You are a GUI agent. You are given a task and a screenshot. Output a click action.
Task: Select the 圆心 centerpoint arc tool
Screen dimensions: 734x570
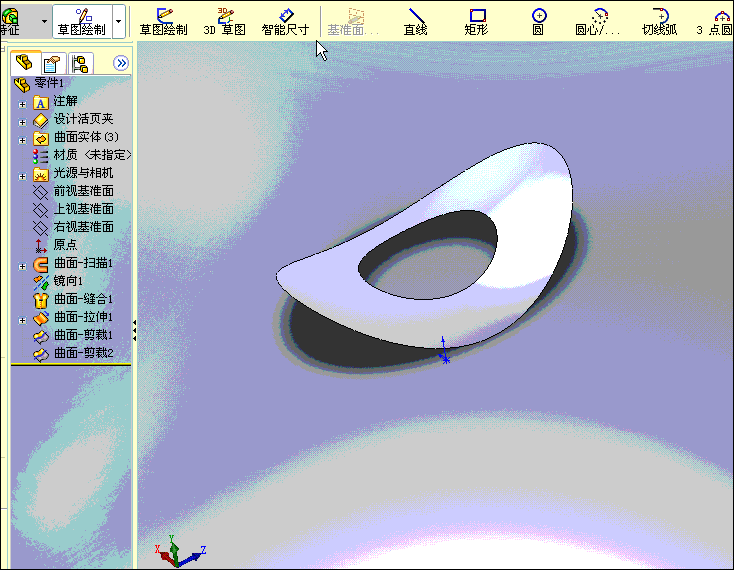point(598,22)
